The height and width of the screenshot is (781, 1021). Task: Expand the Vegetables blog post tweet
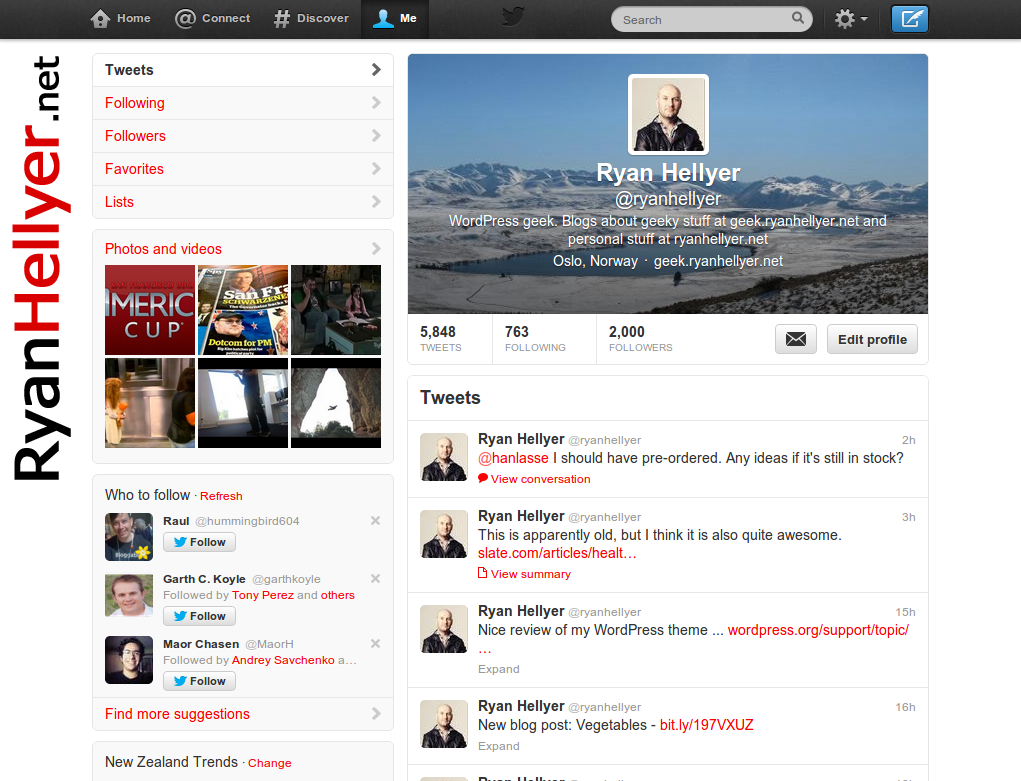499,746
